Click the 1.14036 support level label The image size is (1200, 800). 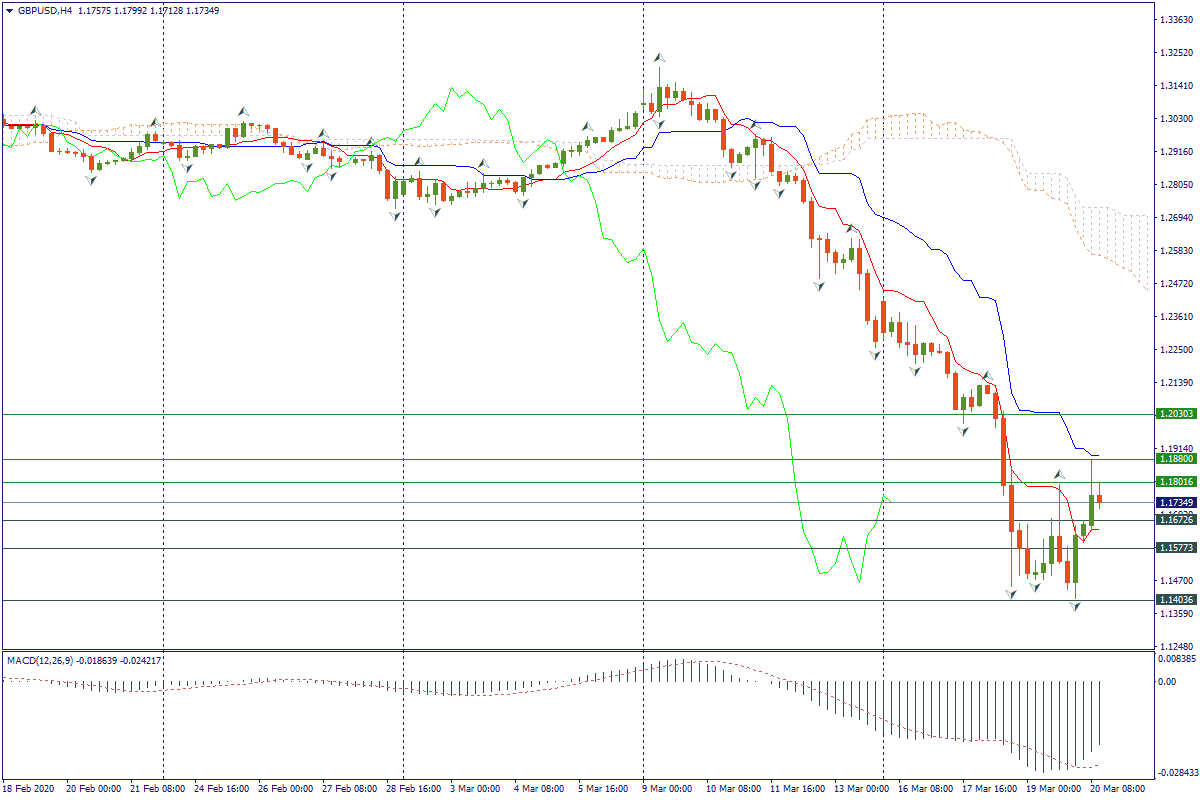pyautogui.click(x=1176, y=600)
